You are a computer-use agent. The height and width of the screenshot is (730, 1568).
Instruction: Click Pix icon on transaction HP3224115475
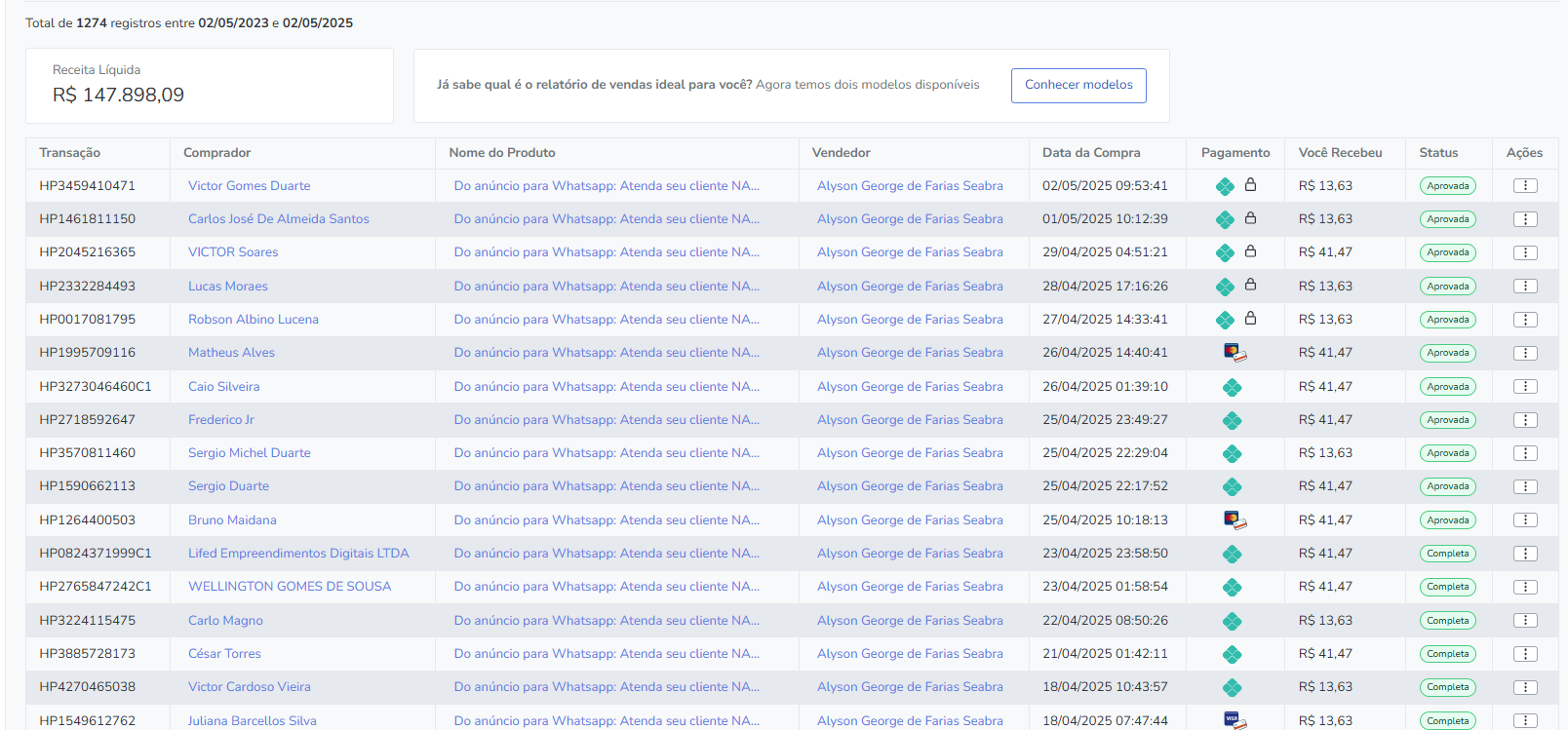pyautogui.click(x=1233, y=621)
